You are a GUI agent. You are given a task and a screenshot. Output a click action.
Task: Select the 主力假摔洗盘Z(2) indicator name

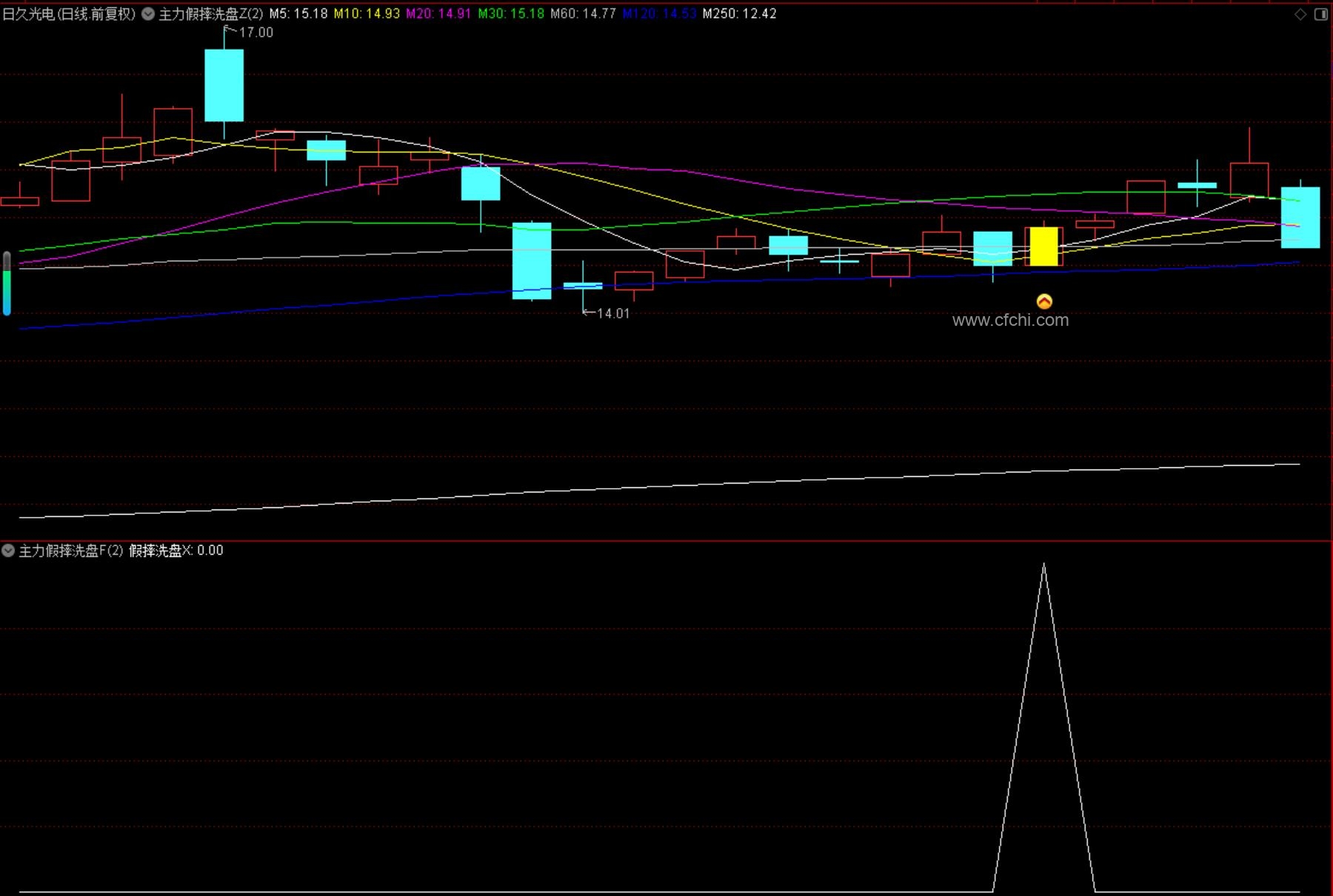click(x=211, y=13)
